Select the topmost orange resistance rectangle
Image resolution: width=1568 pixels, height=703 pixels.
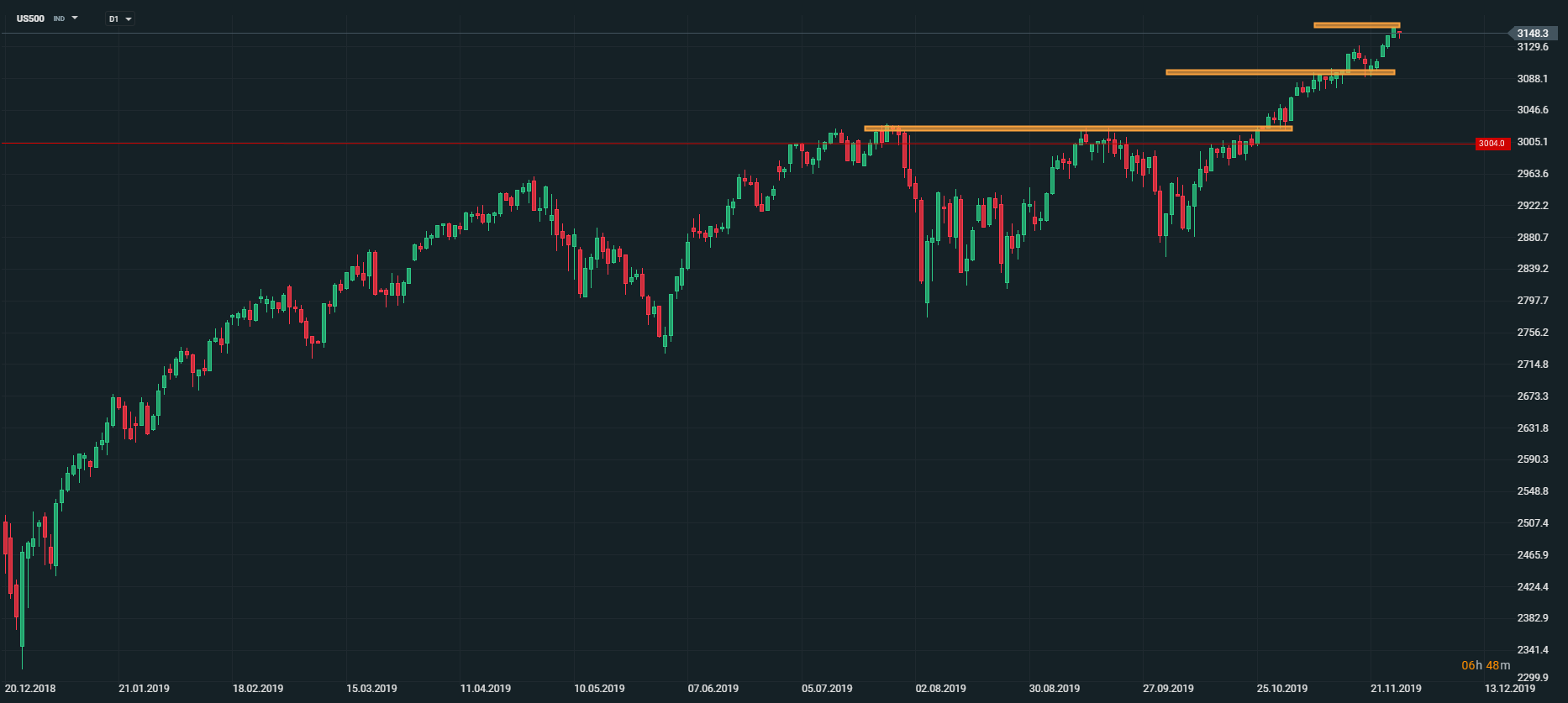[x=1356, y=25]
